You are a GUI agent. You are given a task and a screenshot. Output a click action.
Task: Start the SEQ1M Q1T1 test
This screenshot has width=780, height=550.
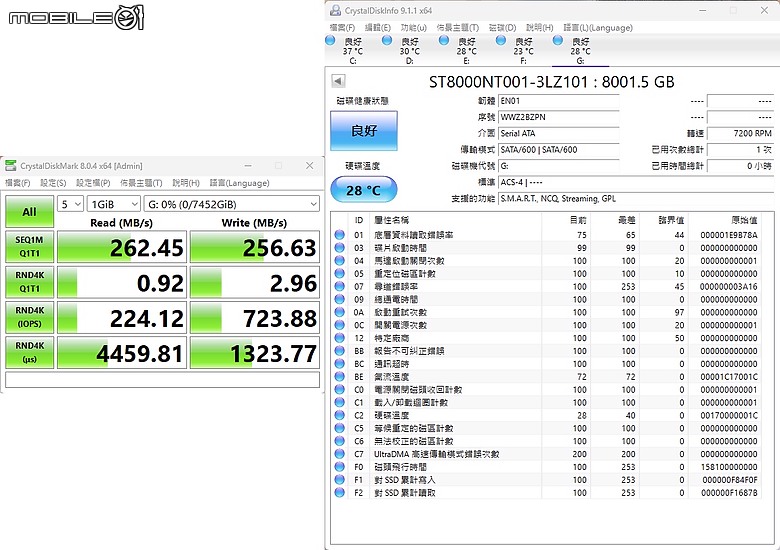[29, 247]
